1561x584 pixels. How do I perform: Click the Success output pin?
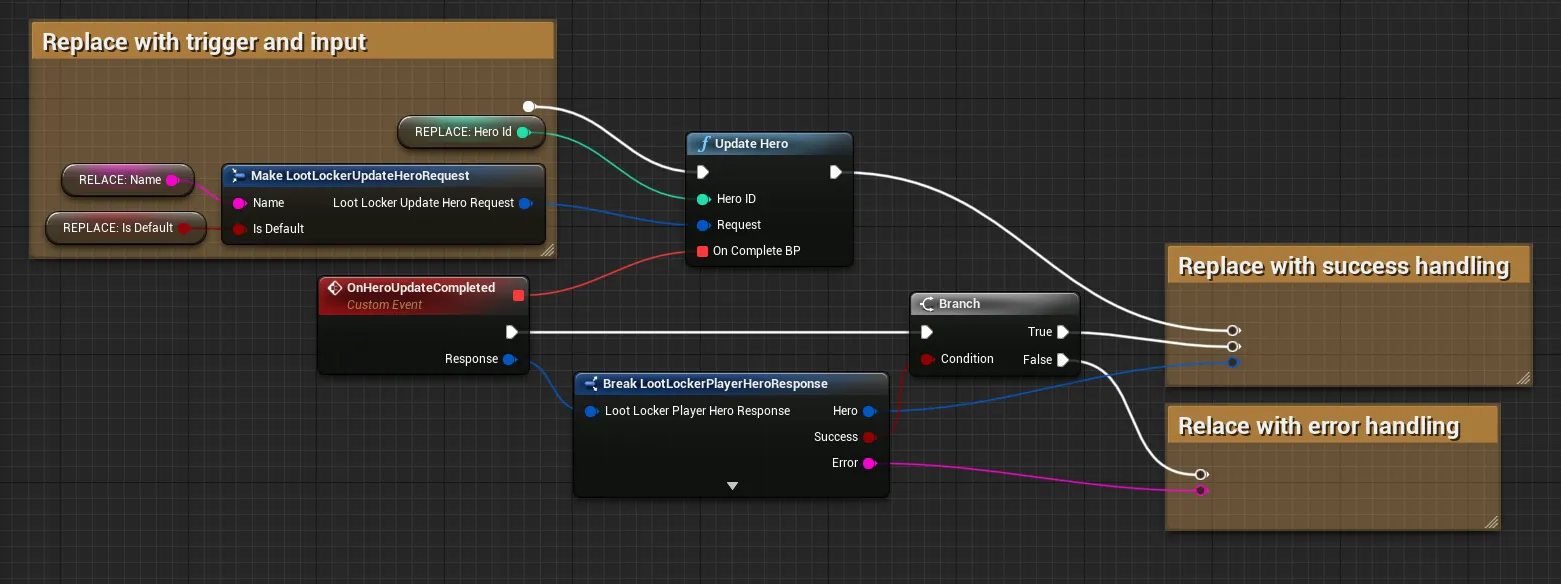(870, 437)
